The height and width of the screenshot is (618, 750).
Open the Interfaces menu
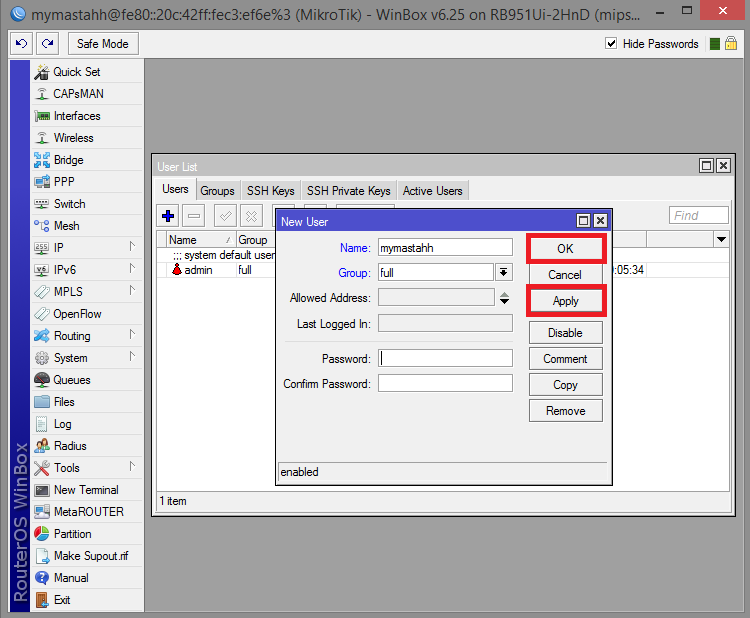point(88,116)
